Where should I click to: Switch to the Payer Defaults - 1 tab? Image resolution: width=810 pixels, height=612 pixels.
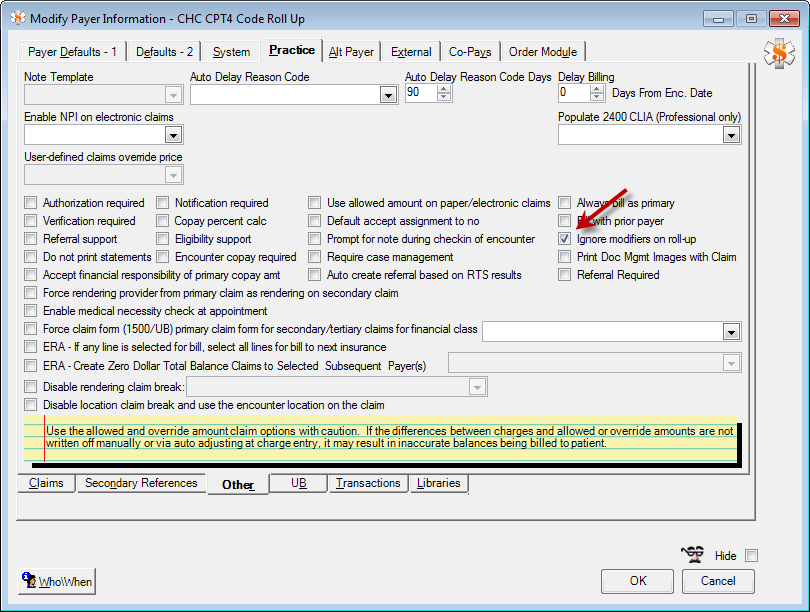tap(72, 52)
